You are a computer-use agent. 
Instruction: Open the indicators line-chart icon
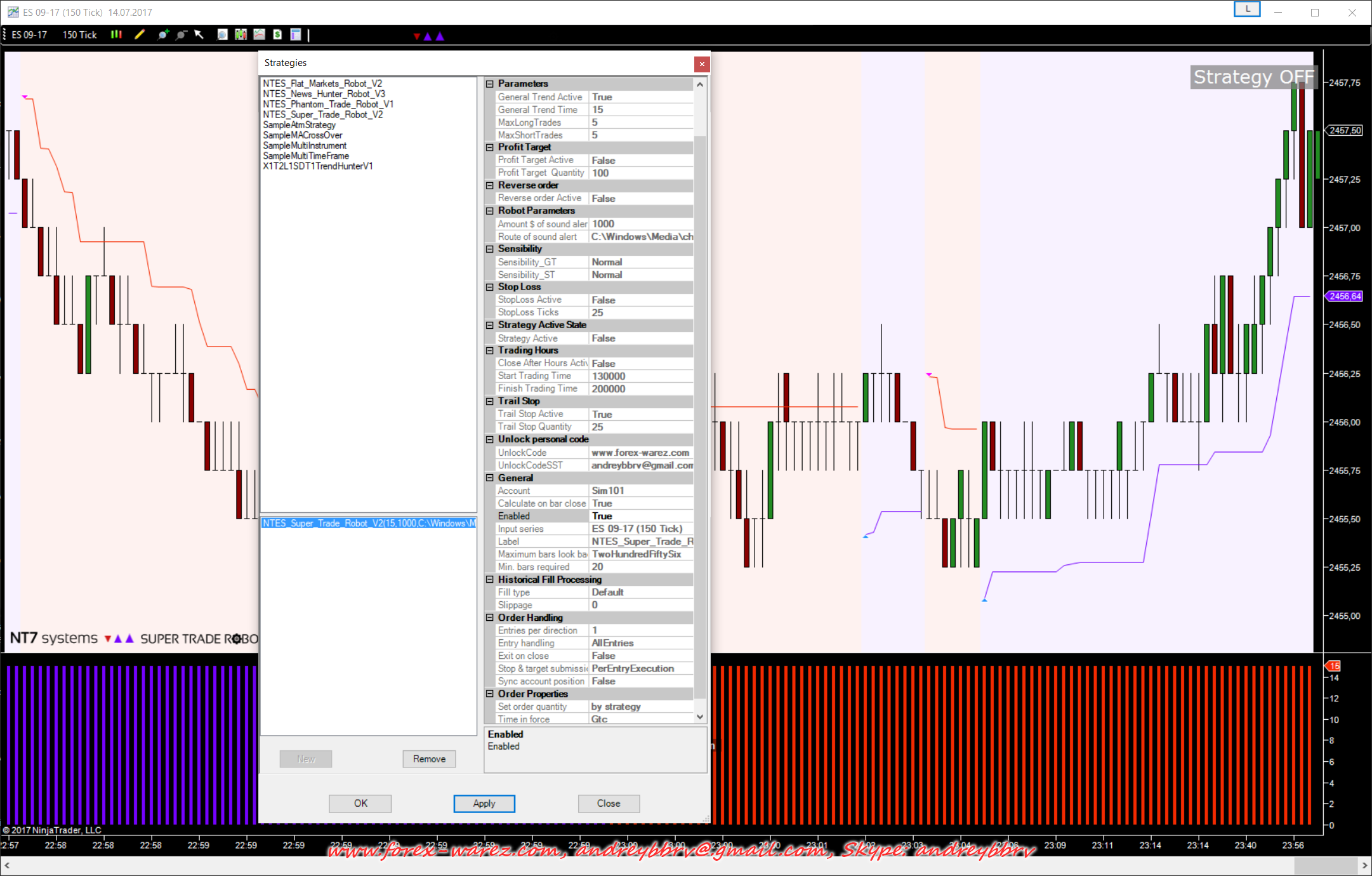click(x=259, y=35)
